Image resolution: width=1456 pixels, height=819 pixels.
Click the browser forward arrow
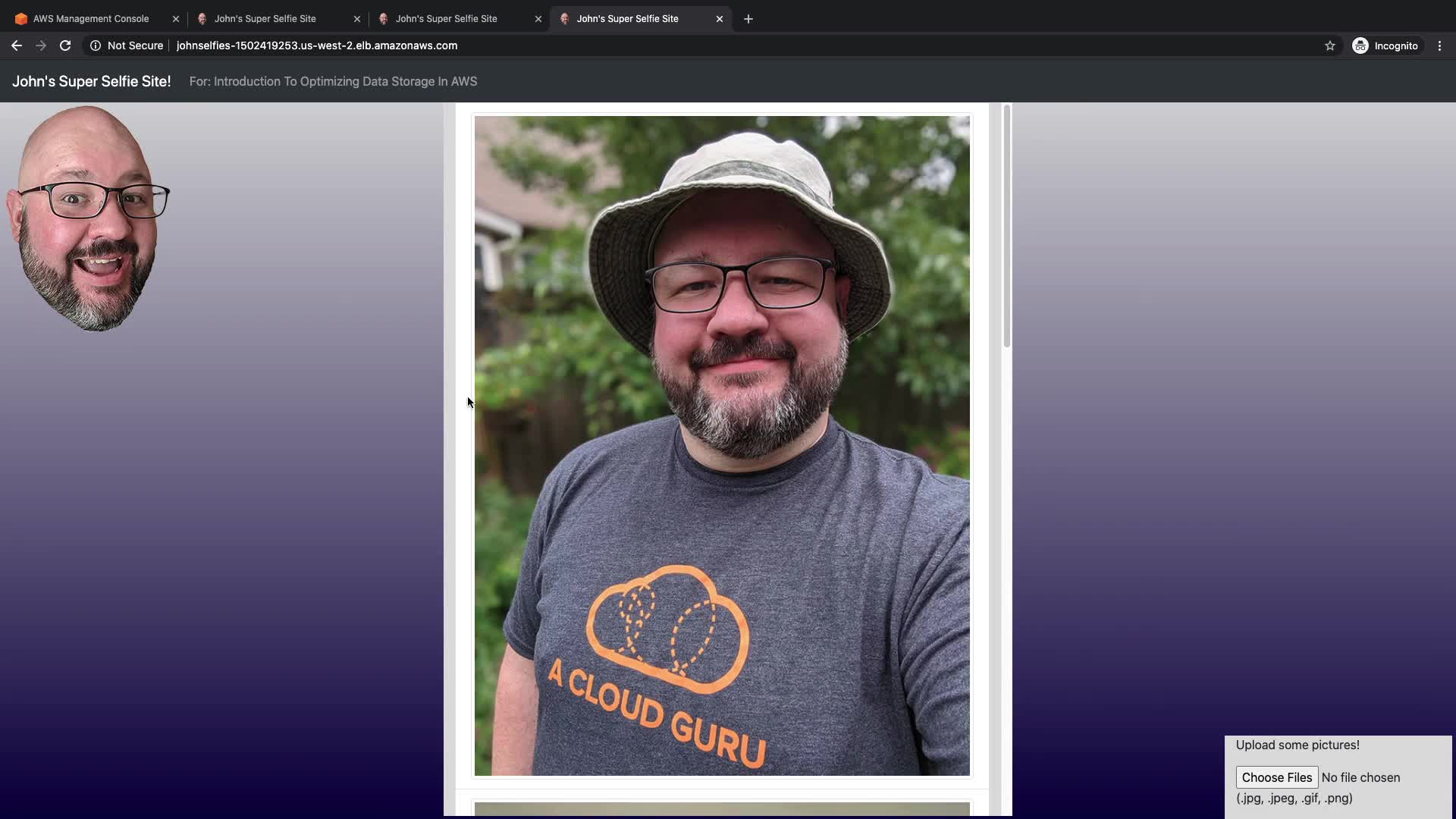(x=41, y=45)
